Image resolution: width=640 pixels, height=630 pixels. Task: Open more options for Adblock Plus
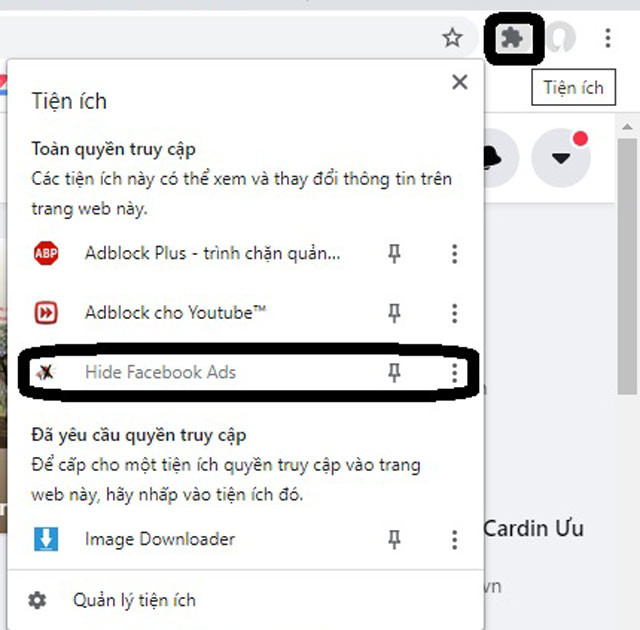(x=454, y=254)
